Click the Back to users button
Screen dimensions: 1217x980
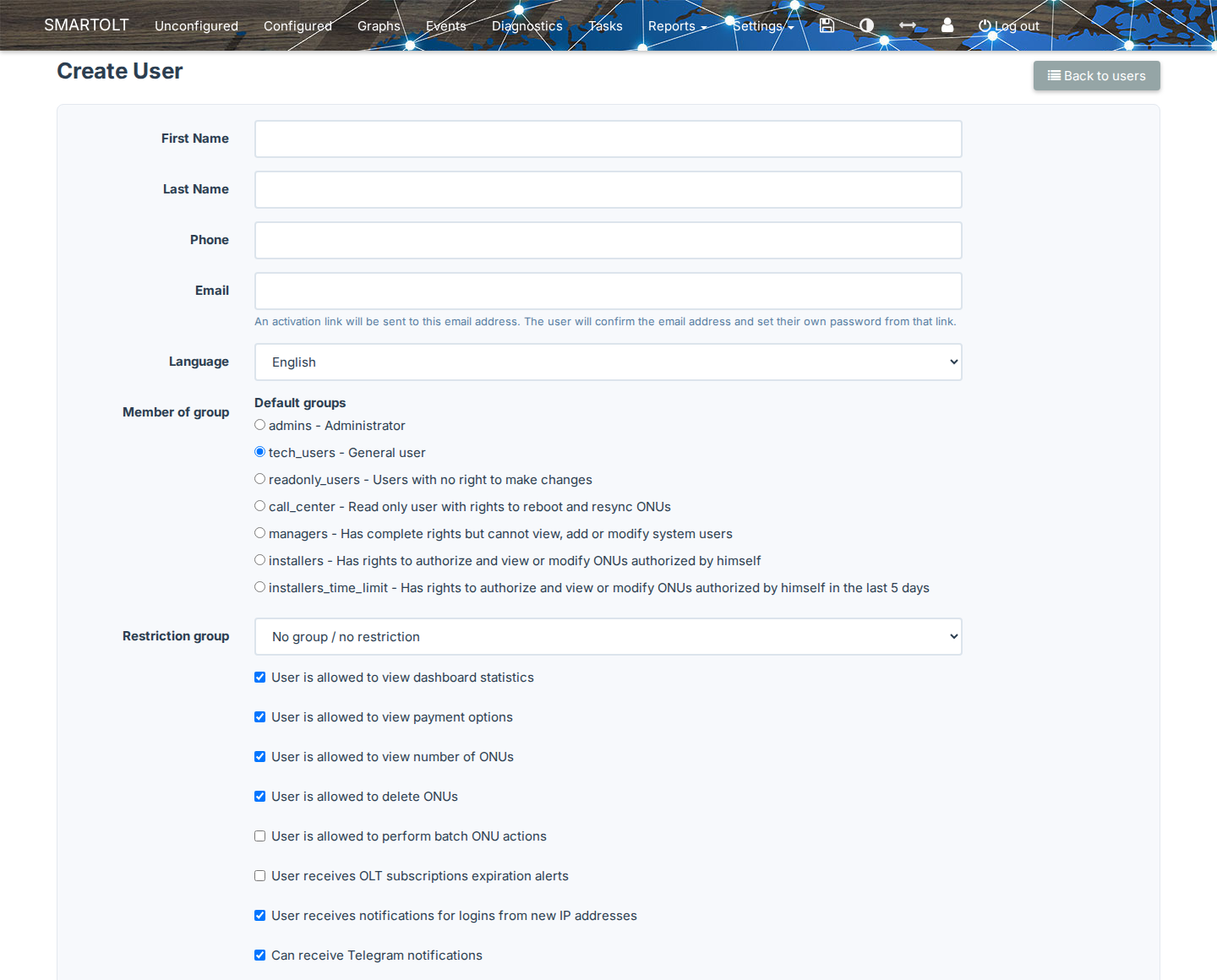(x=1096, y=76)
